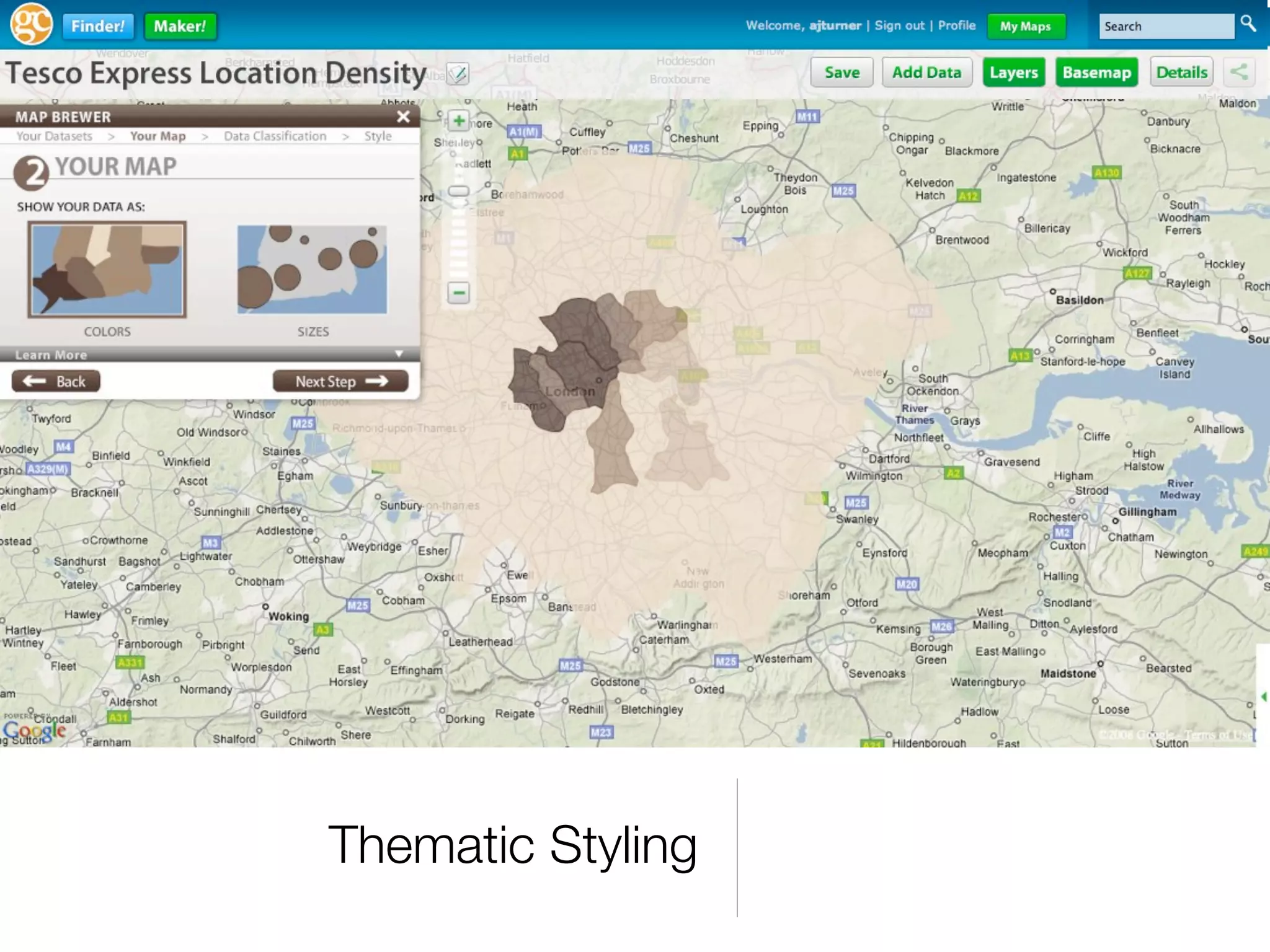Click the Next Step button
Viewport: 1270px width, 952px height.
coord(340,381)
